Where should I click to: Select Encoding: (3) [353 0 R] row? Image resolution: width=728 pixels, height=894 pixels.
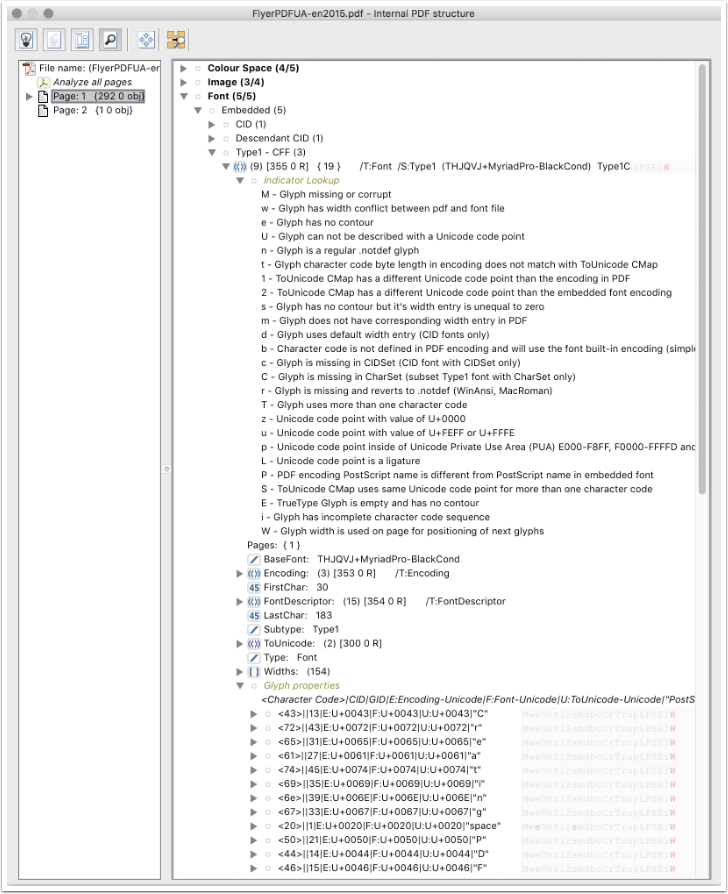356,574
